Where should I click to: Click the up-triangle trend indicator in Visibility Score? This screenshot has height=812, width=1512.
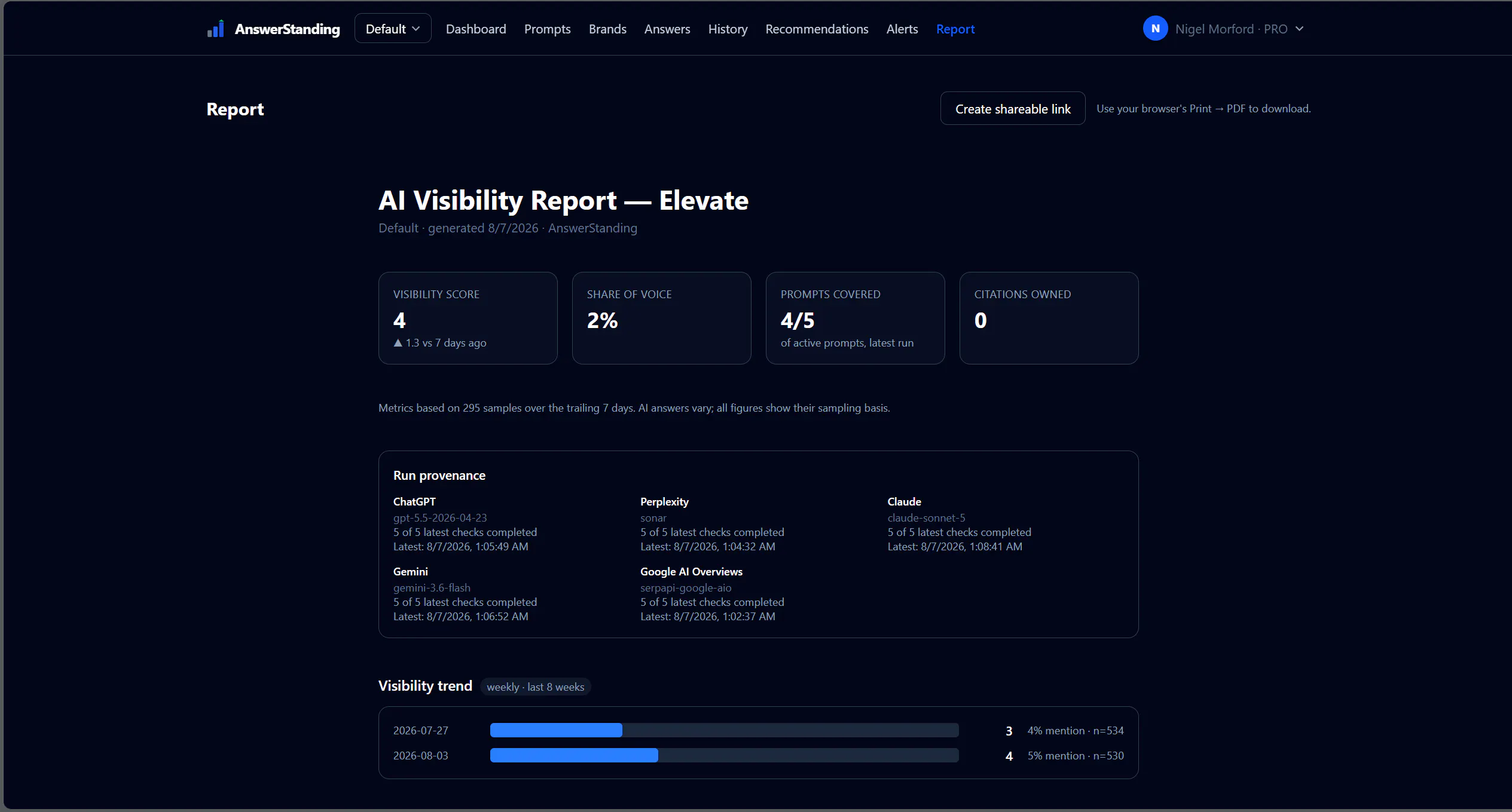point(398,343)
